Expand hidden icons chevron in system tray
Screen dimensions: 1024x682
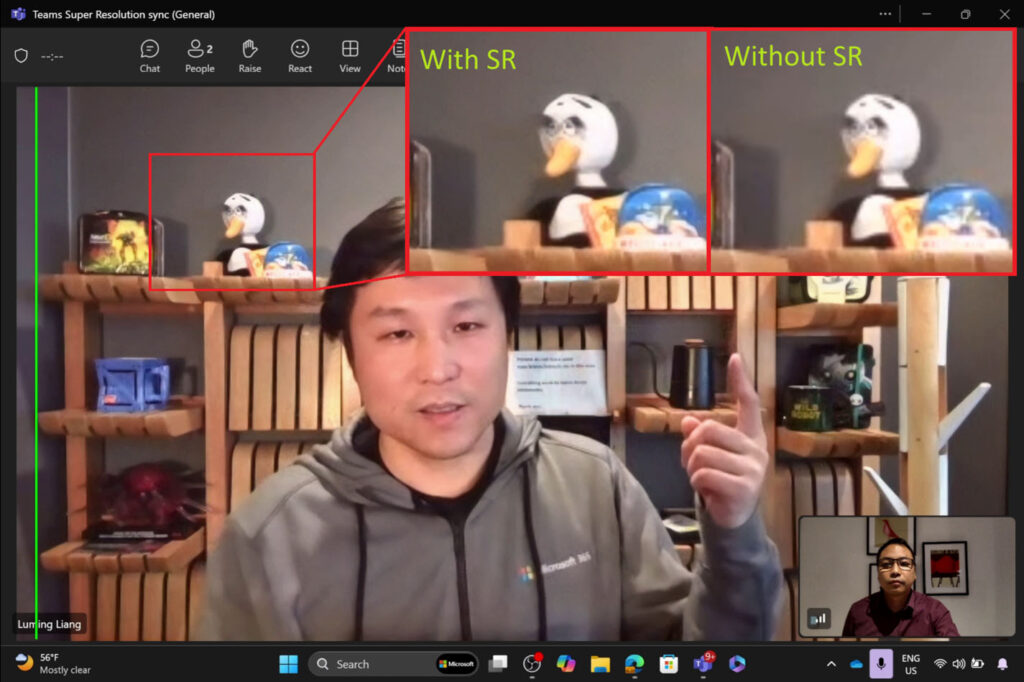click(x=831, y=663)
